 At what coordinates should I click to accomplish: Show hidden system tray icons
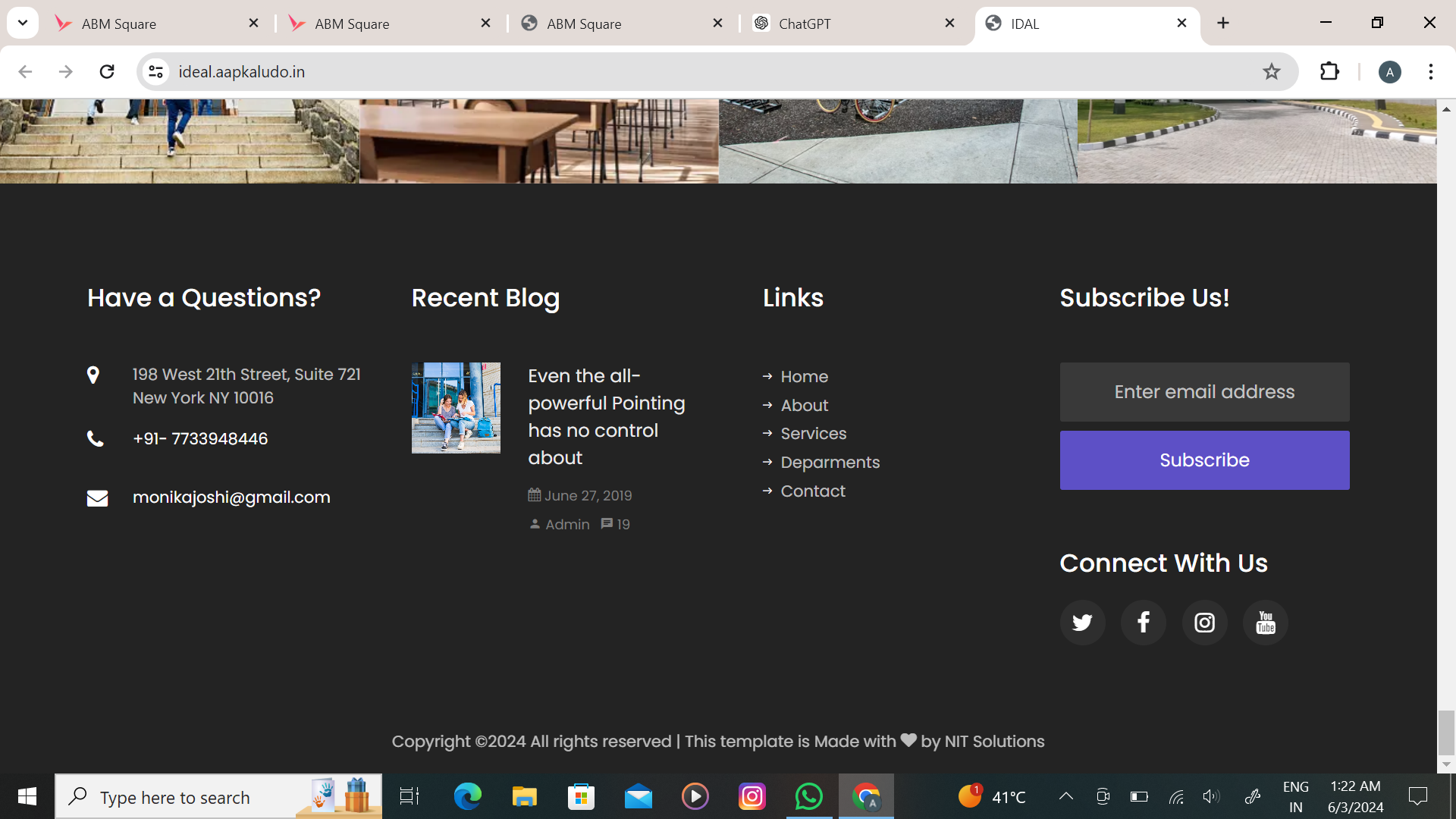(x=1065, y=796)
